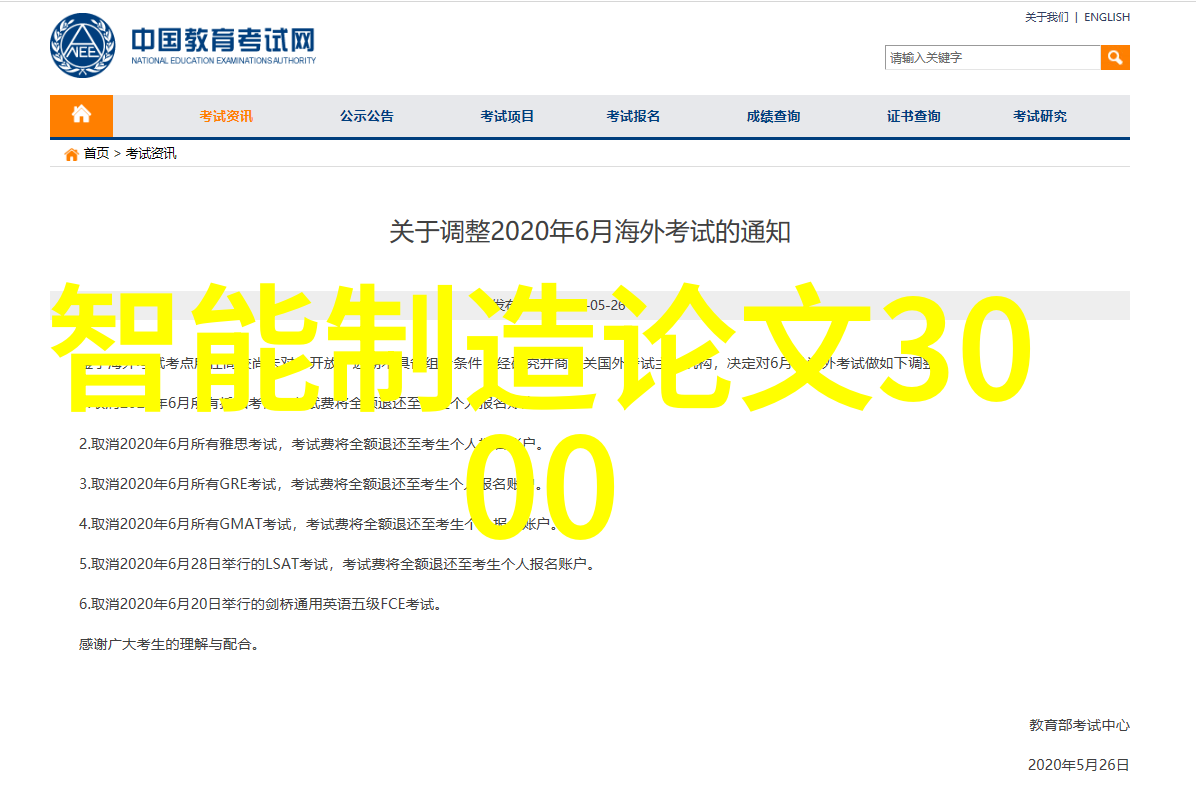Click the orange search magnifier button
1196x800 pixels.
coord(1114,57)
